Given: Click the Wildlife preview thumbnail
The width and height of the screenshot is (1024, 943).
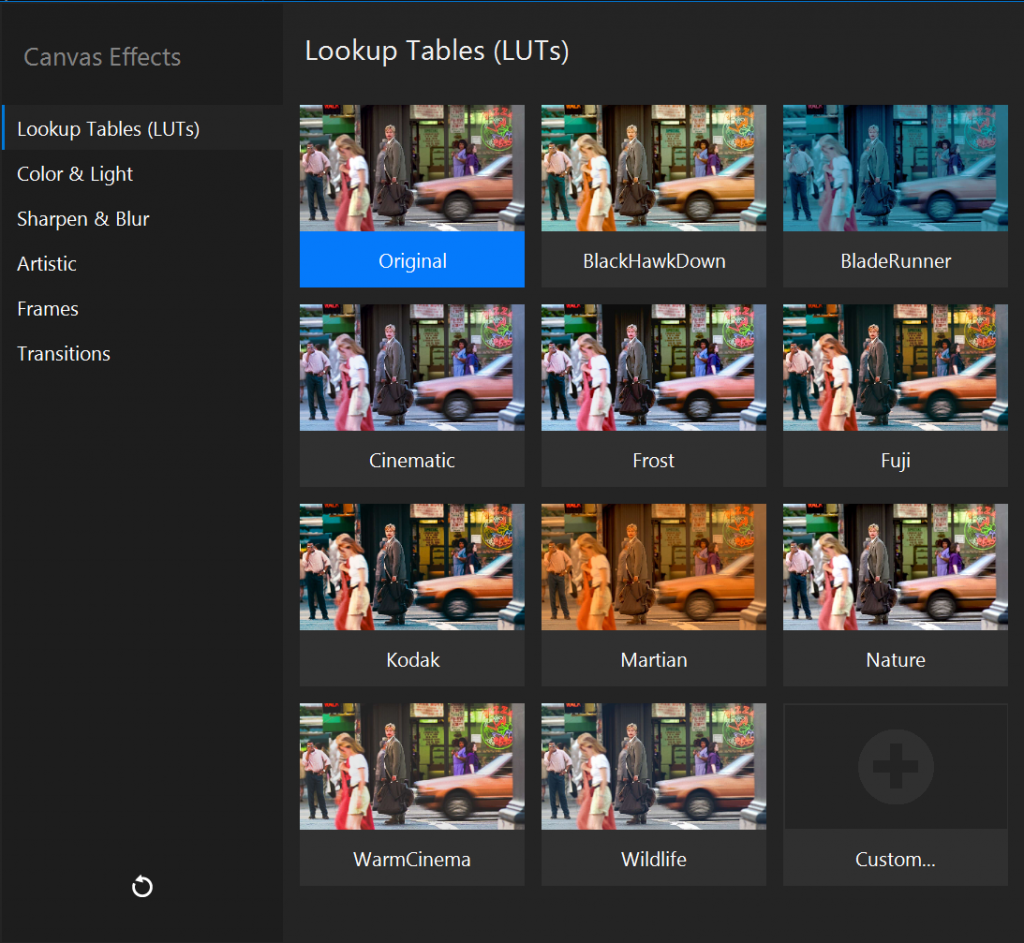Looking at the screenshot, I should point(654,766).
